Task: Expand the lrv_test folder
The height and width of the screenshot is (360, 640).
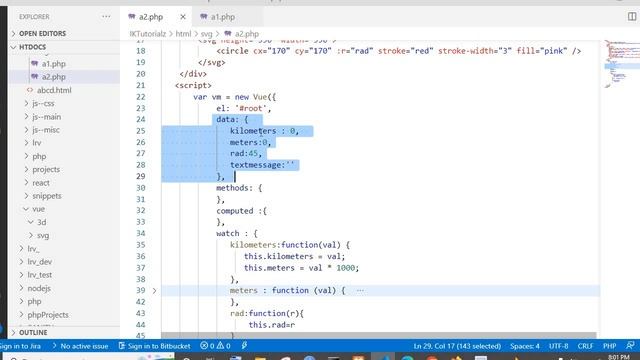Action: point(40,275)
